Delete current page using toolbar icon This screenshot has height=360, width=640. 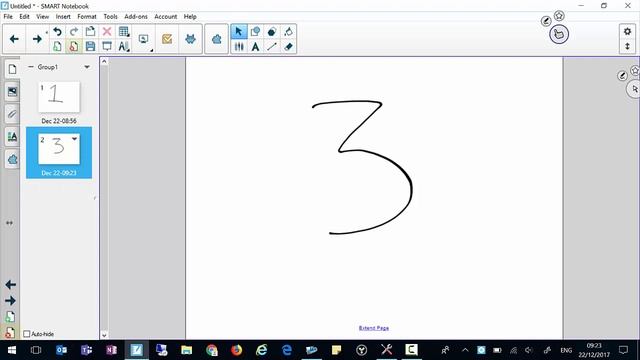(74, 46)
